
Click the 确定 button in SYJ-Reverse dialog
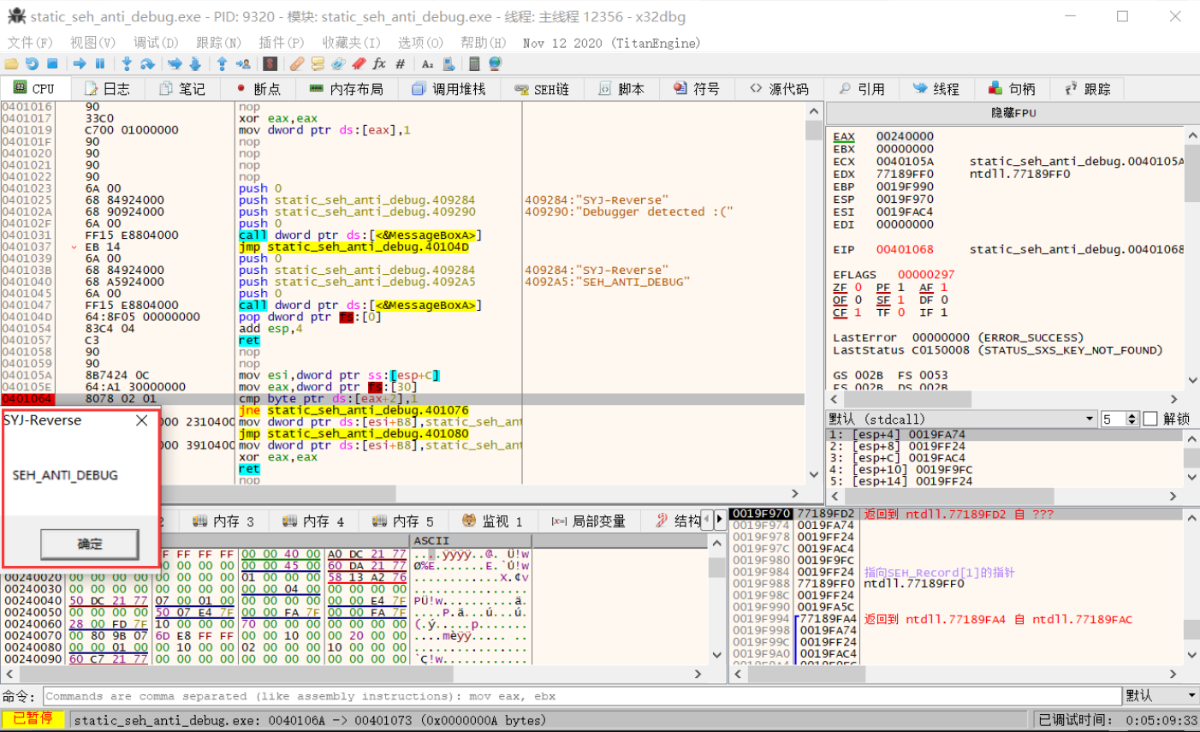pyautogui.click(x=89, y=544)
